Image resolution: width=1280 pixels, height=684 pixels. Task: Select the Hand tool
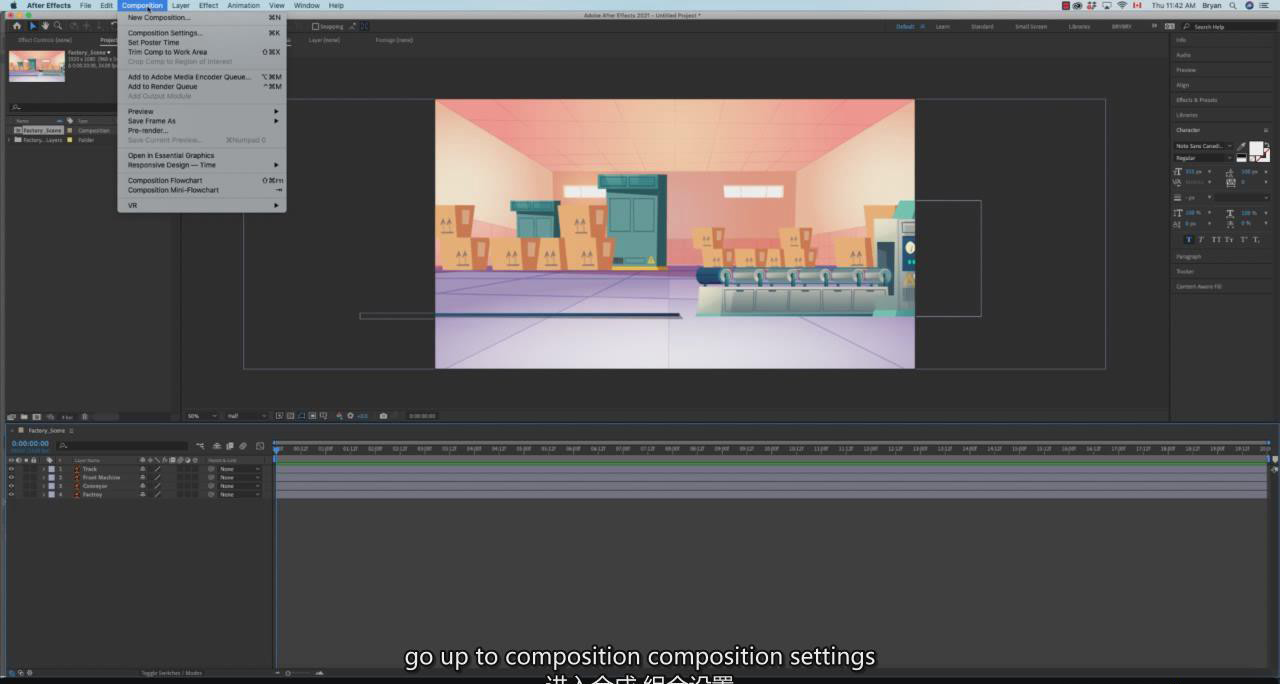click(45, 26)
